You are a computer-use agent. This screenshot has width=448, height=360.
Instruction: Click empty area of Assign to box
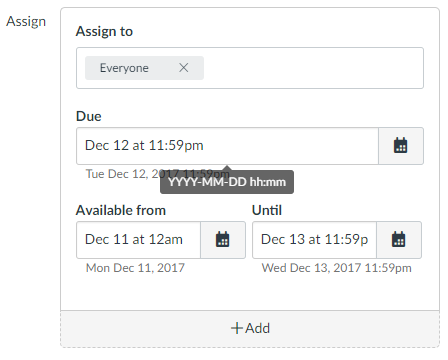(x=313, y=68)
